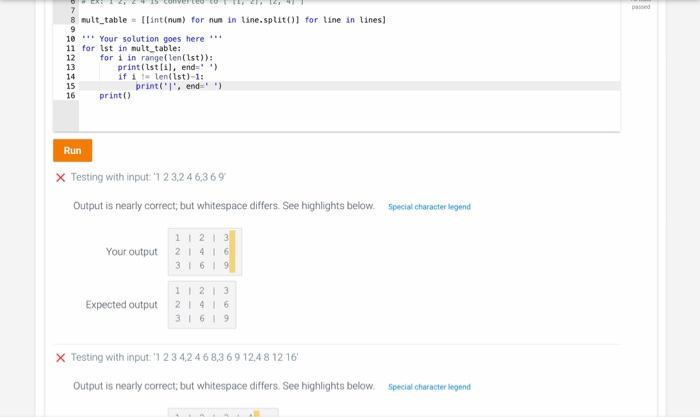This screenshot has height=417, width=700.
Task: Click 'Testing with input: 1 2 3,2 4 6,3 6 9' text
Action: (148, 177)
